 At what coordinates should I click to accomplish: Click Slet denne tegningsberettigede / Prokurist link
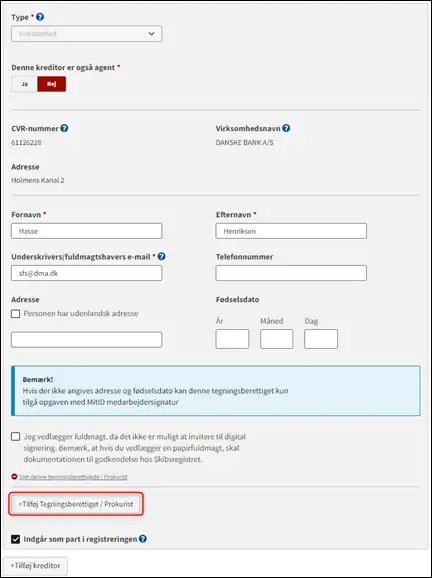(x=73, y=477)
